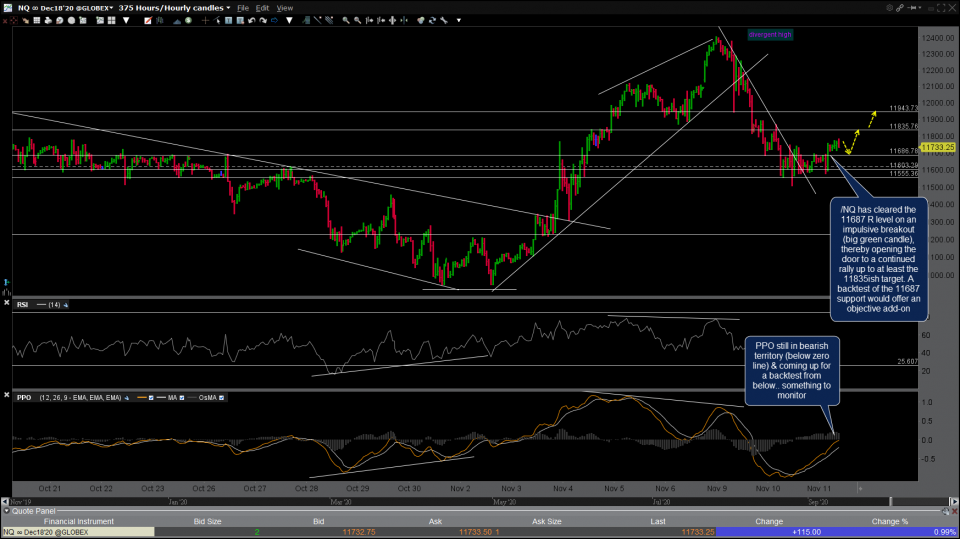This screenshot has width=960, height=539.
Task: Click the green circular dollar icon
Action: point(188,20)
